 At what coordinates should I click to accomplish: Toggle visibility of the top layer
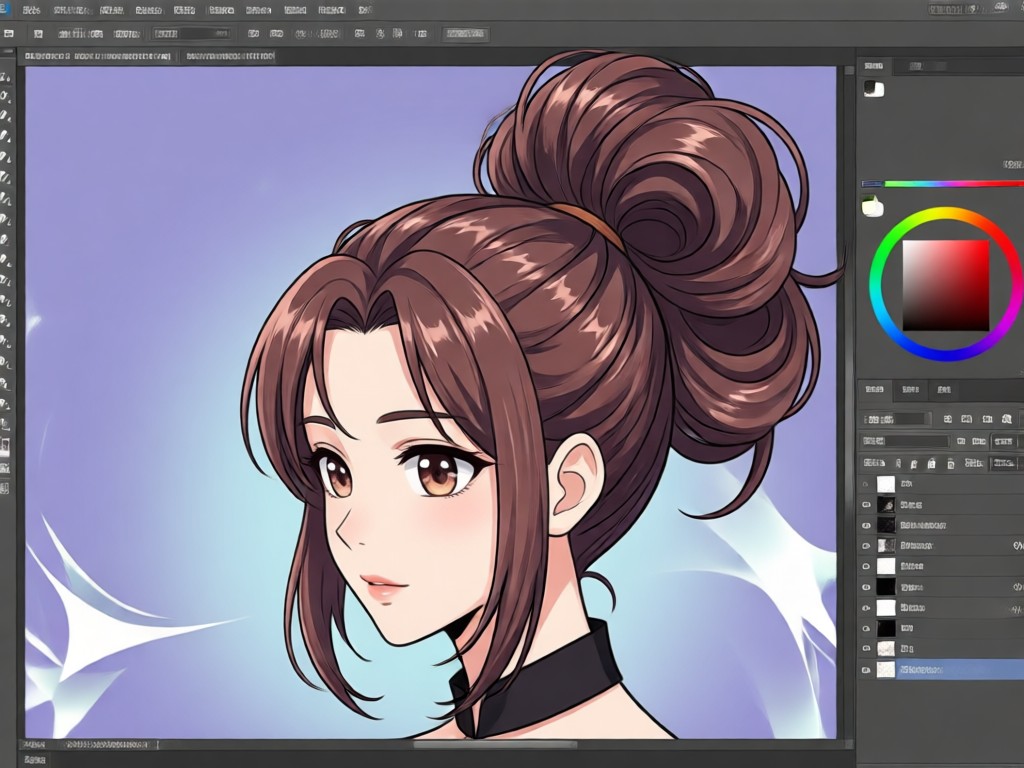(x=866, y=485)
